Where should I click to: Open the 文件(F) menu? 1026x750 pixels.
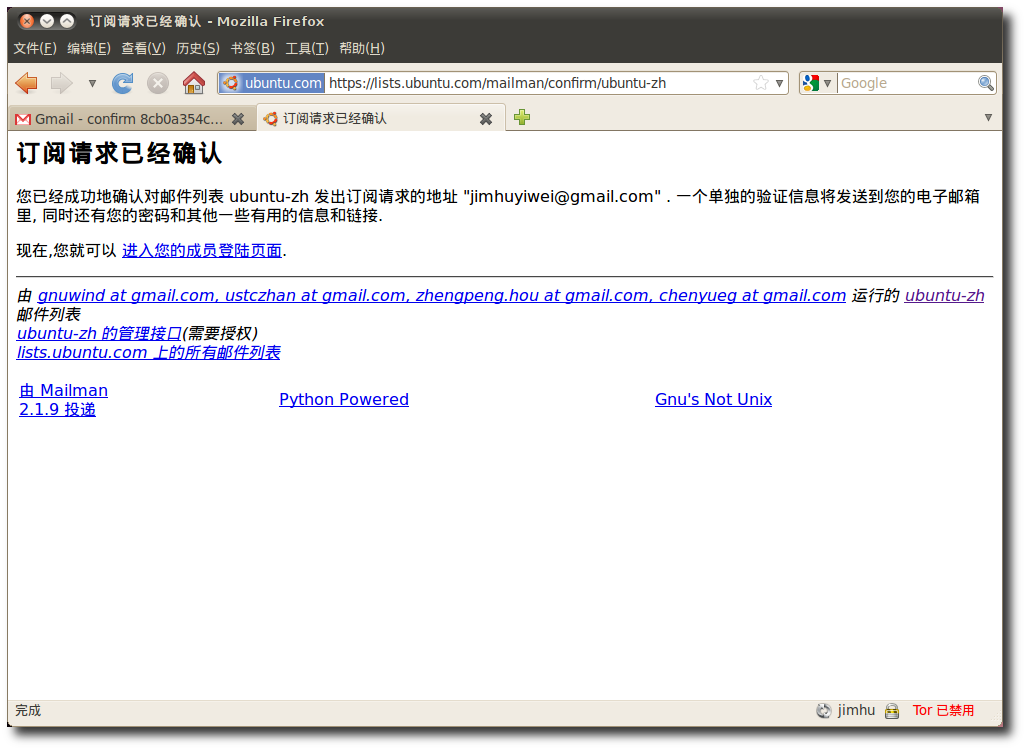35,48
